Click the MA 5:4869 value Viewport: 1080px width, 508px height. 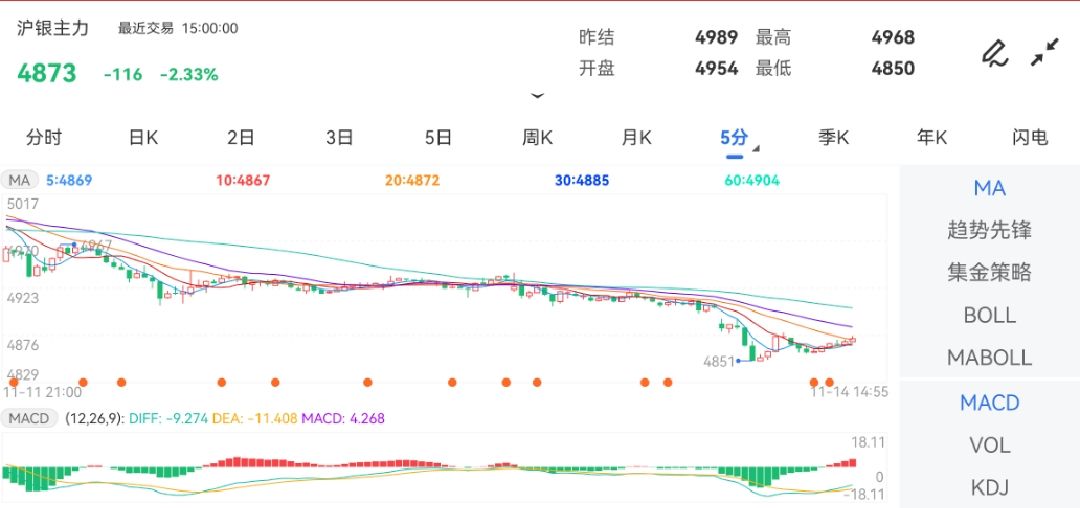click(x=69, y=181)
